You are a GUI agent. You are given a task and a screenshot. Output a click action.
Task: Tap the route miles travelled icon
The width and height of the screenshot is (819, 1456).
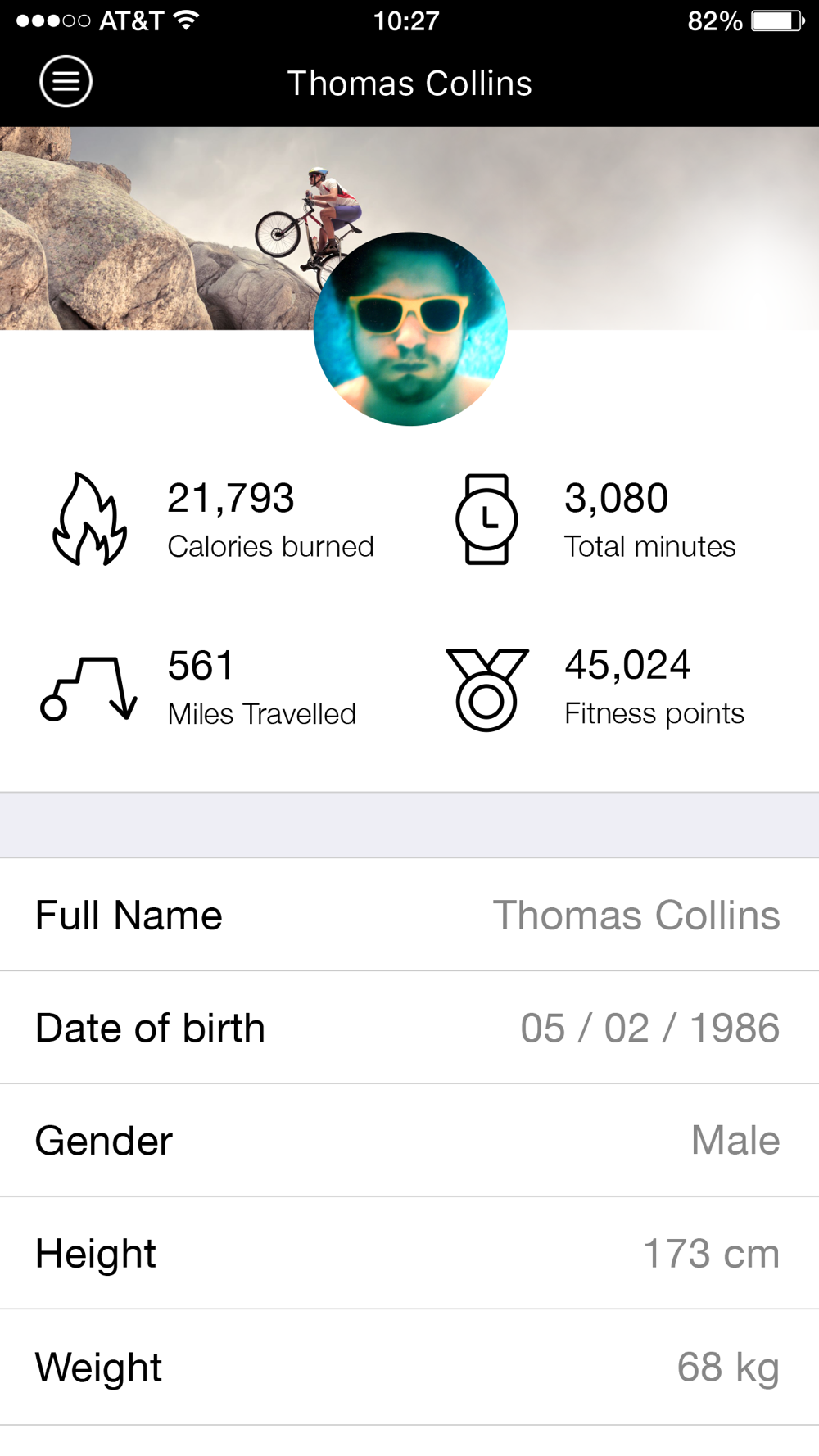point(88,688)
